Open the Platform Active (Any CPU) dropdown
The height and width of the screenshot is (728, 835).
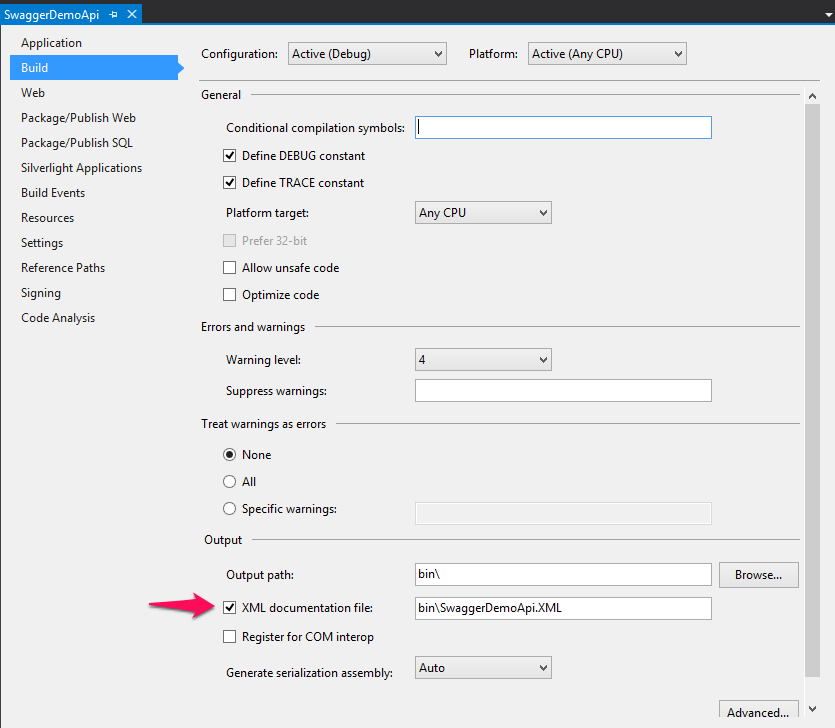(607, 54)
